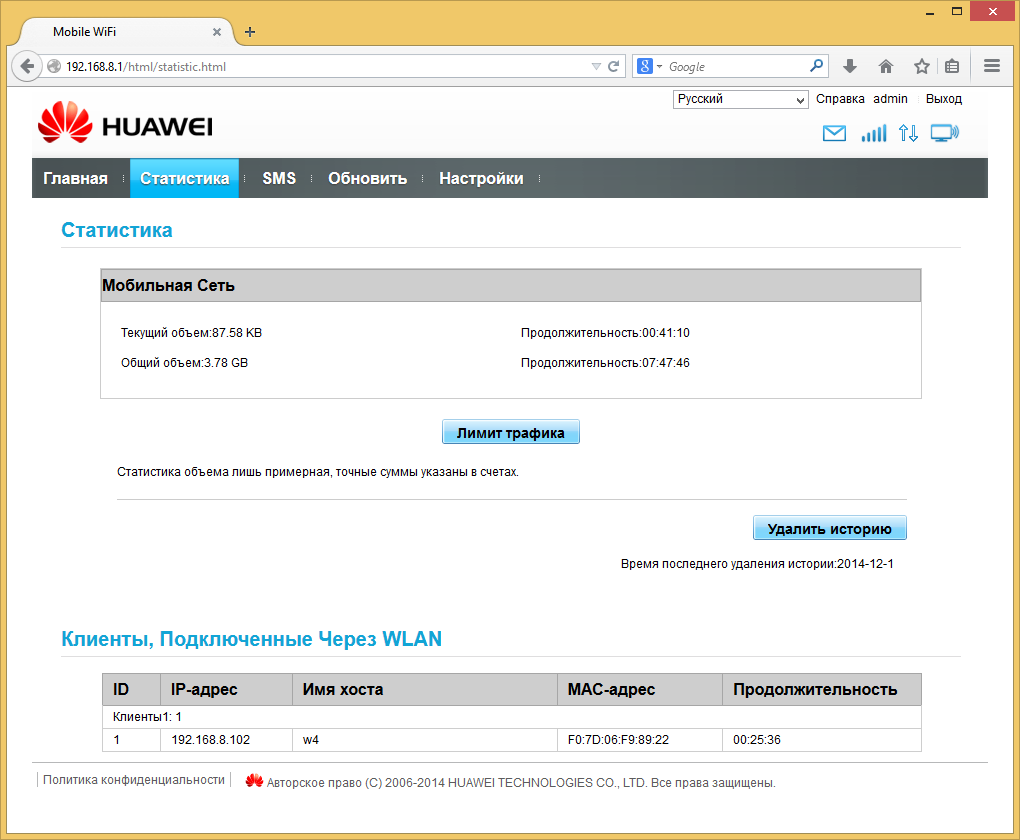Screen dimensions: 1020x840
Task: Click Текущий объем 87.58 KB value
Action: pos(237,332)
